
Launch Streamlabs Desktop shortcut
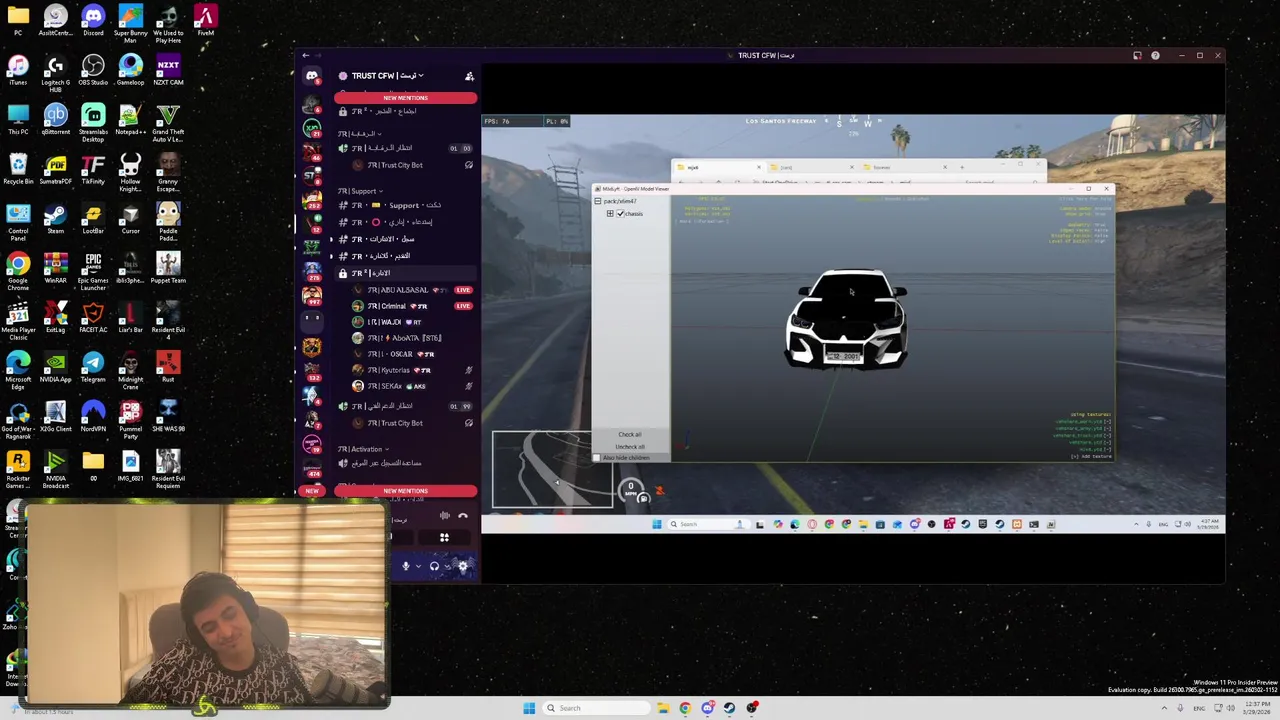tap(93, 121)
